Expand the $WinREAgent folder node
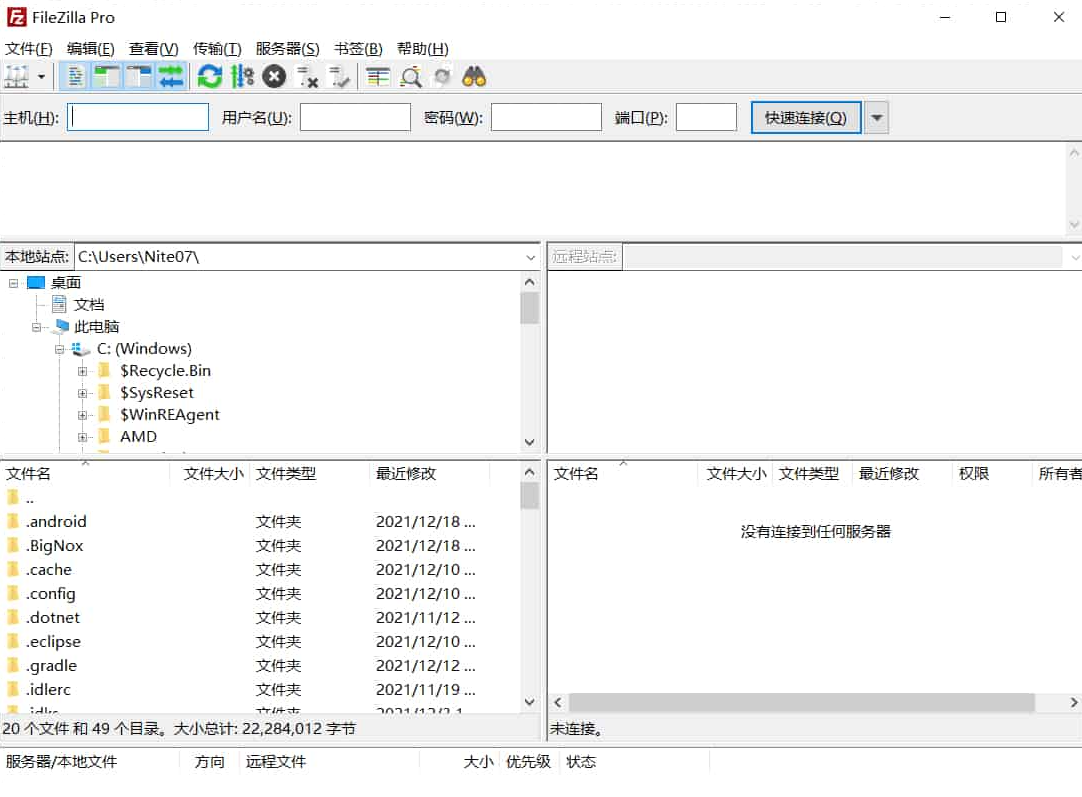Screen dimensions: 1082x797 click(82, 415)
